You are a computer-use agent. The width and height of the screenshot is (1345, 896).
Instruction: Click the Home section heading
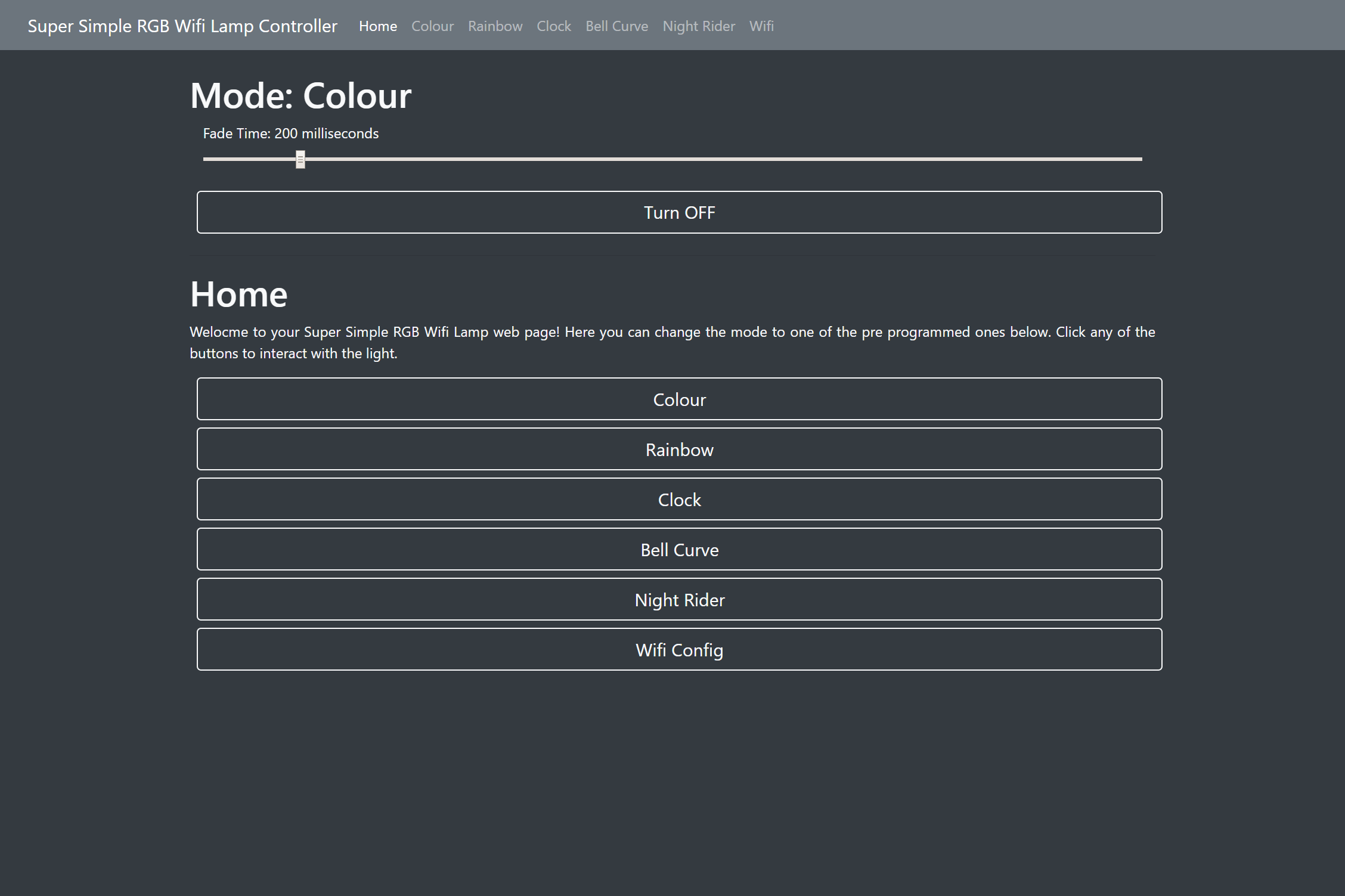(x=238, y=294)
